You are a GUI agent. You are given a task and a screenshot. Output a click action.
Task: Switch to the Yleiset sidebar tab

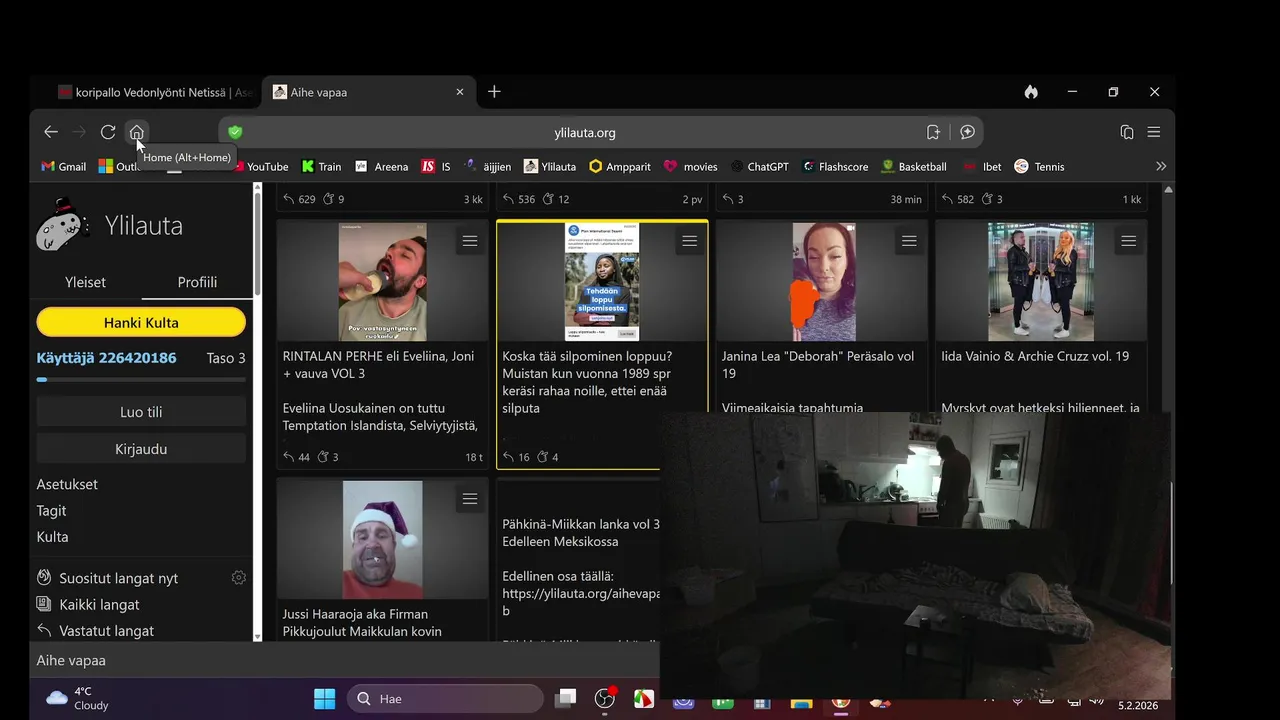85,282
